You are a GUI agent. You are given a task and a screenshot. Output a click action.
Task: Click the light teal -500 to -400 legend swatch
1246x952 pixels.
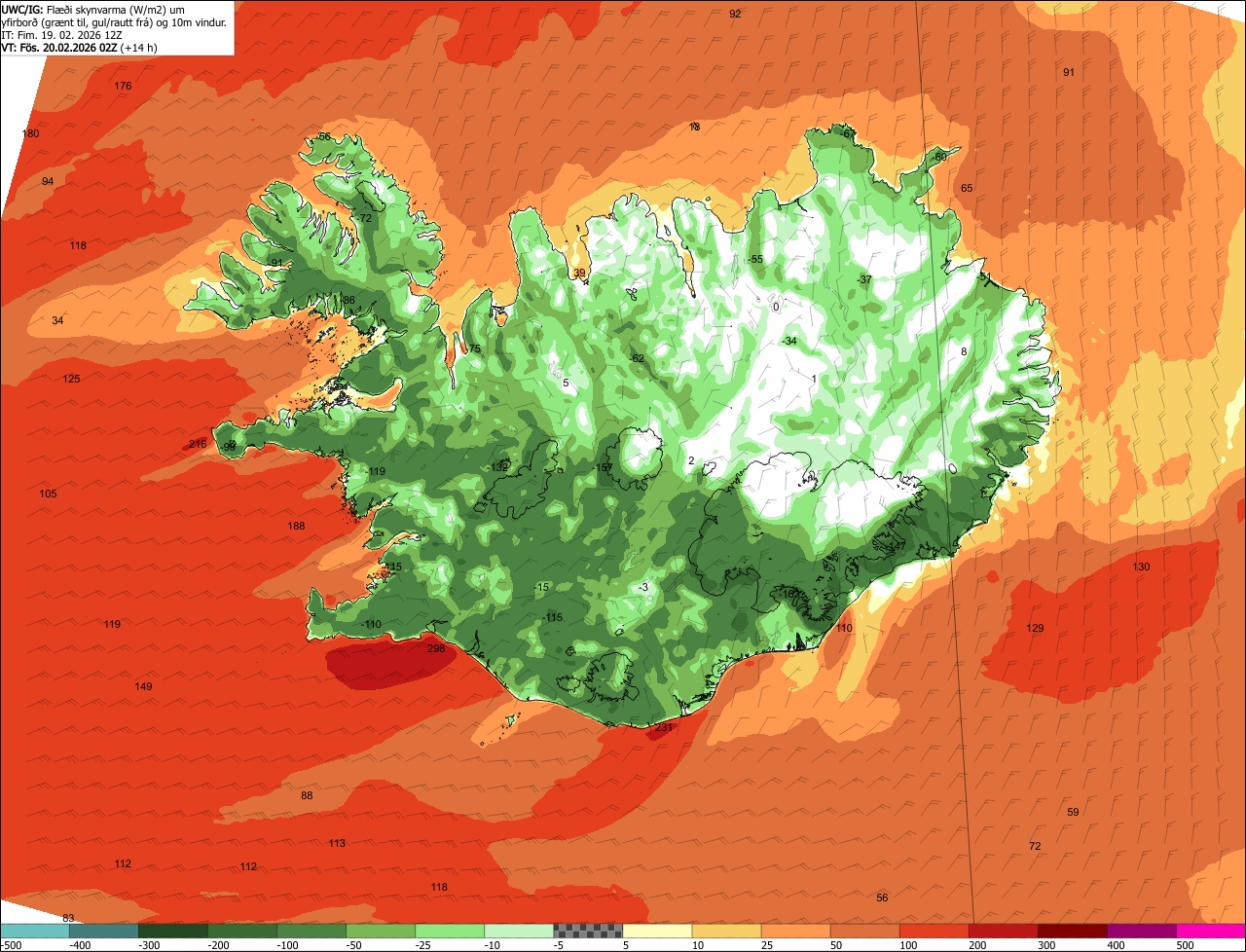pos(34,931)
